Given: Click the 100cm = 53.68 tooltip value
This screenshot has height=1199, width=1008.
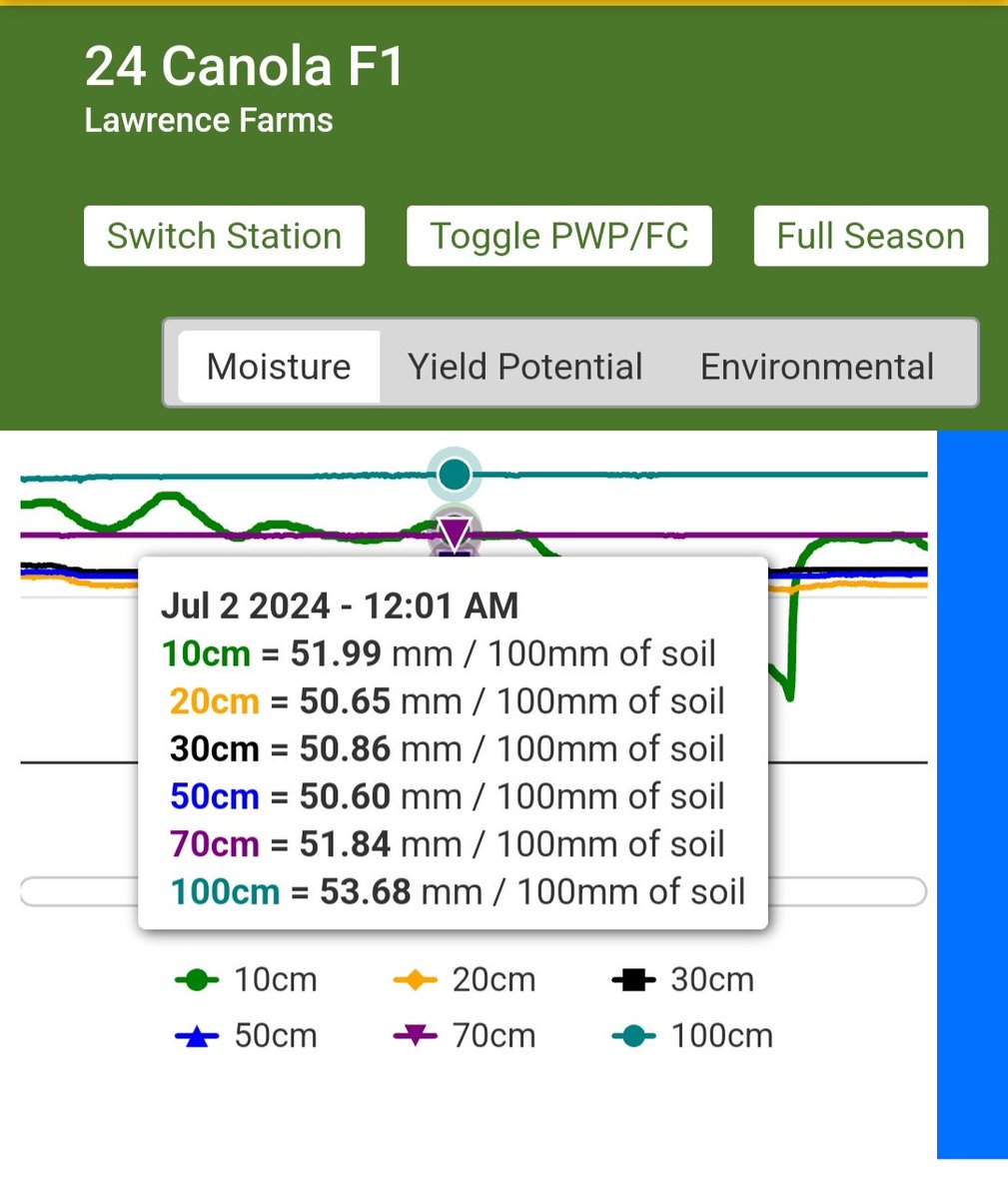Looking at the screenshot, I should tap(458, 891).
